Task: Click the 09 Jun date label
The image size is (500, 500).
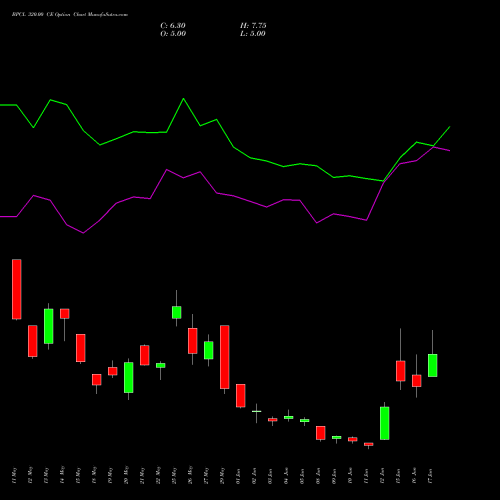Action: tap(334, 476)
